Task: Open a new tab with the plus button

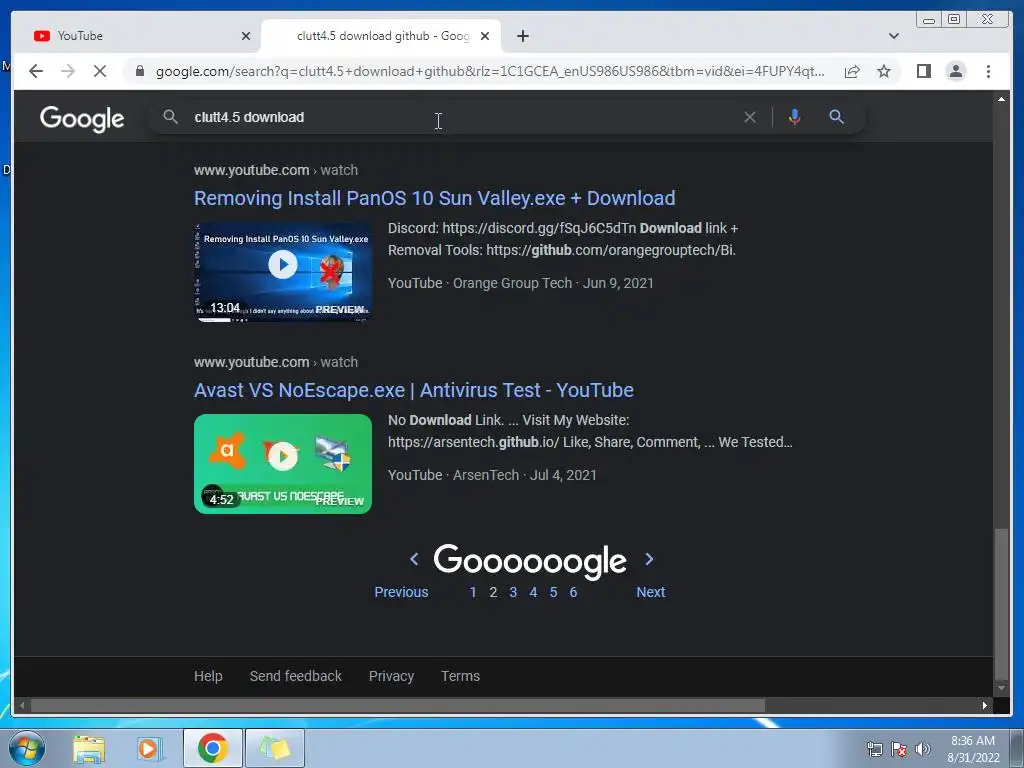Action: 522,36
